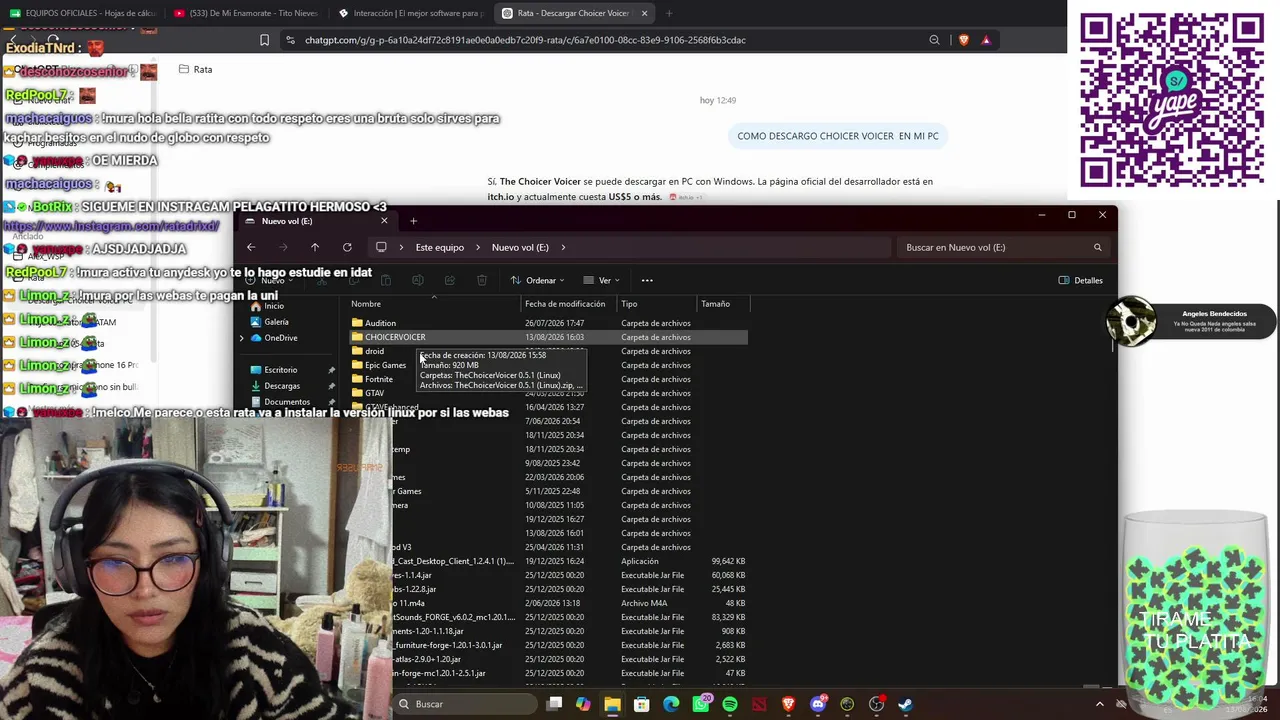Open the Rata GPT header in ChatGPT

(195, 69)
